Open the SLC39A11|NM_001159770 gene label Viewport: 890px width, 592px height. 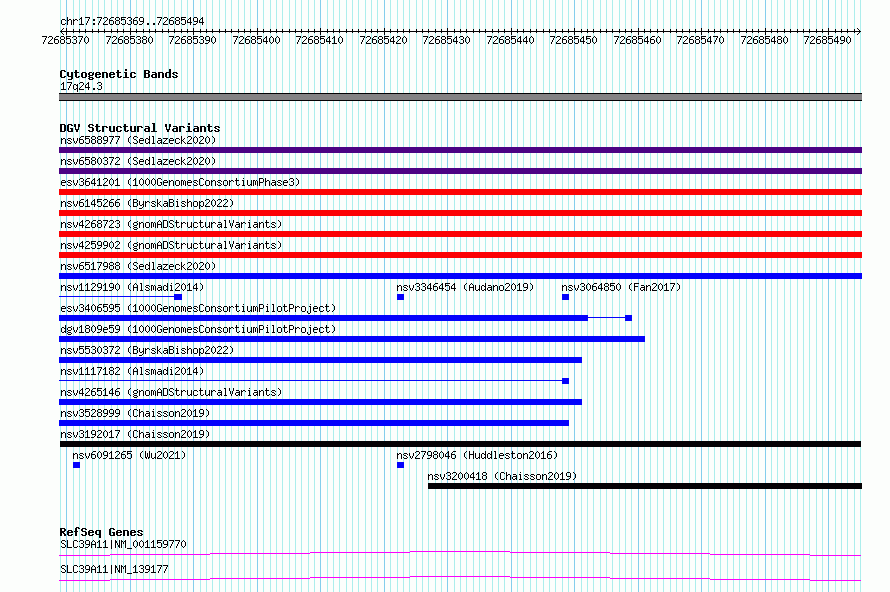(123, 544)
